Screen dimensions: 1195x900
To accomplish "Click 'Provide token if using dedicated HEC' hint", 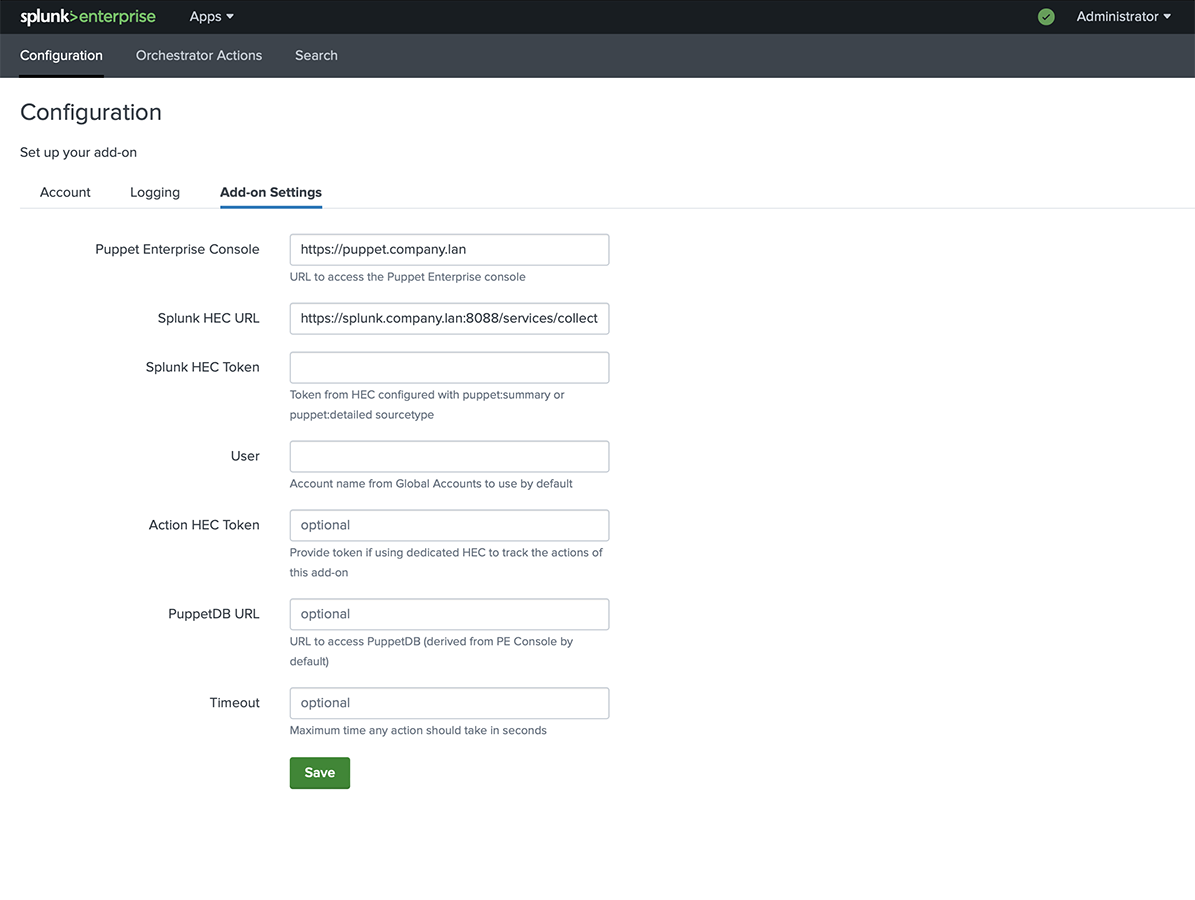I will (446, 562).
